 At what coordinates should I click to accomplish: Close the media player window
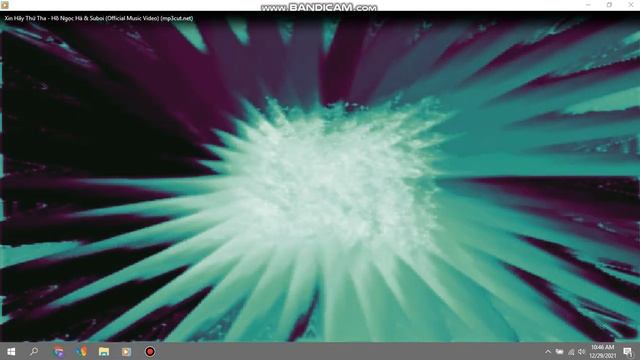pyautogui.click(x=630, y=5)
